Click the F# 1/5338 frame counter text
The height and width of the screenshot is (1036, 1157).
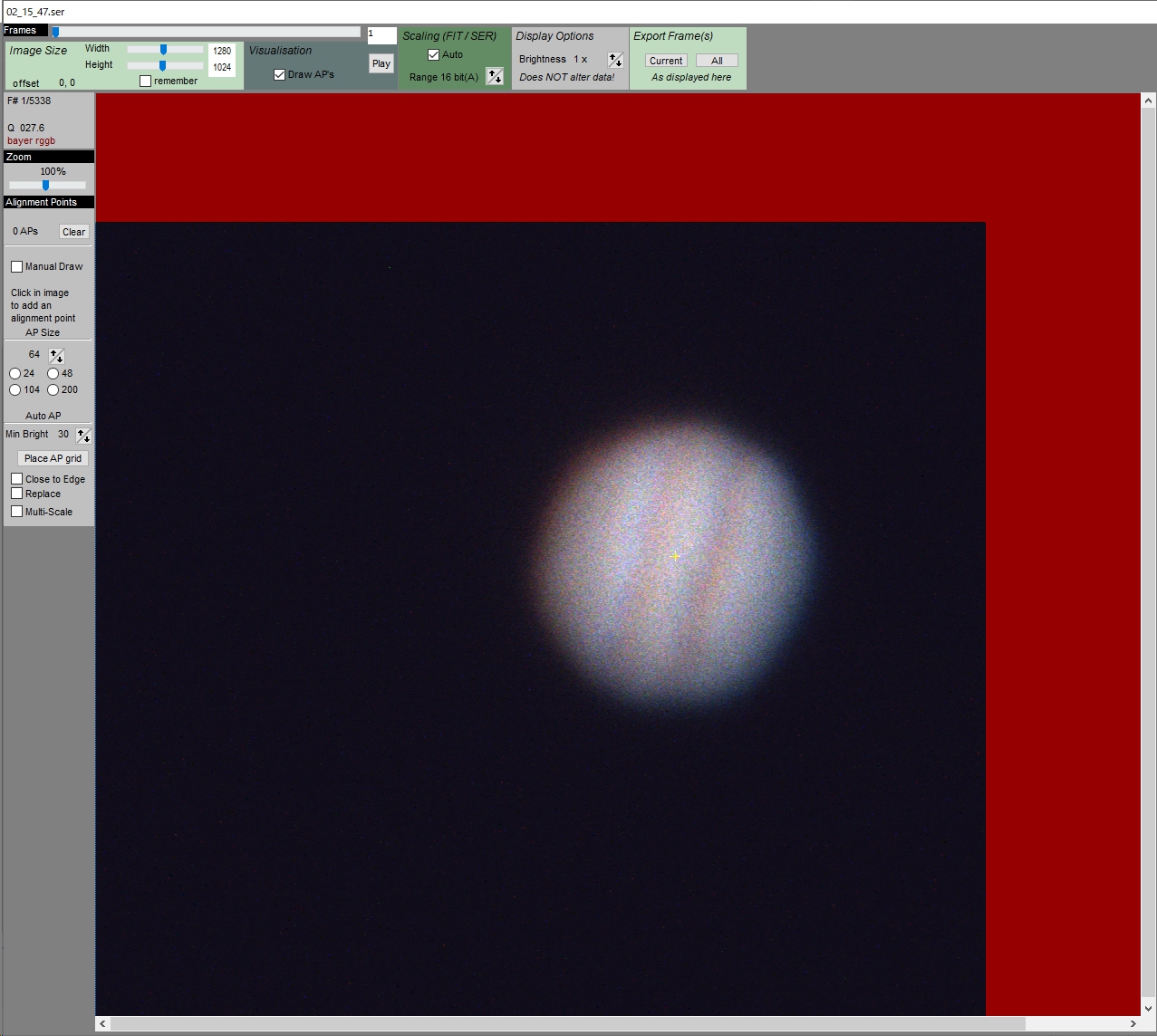(x=29, y=101)
